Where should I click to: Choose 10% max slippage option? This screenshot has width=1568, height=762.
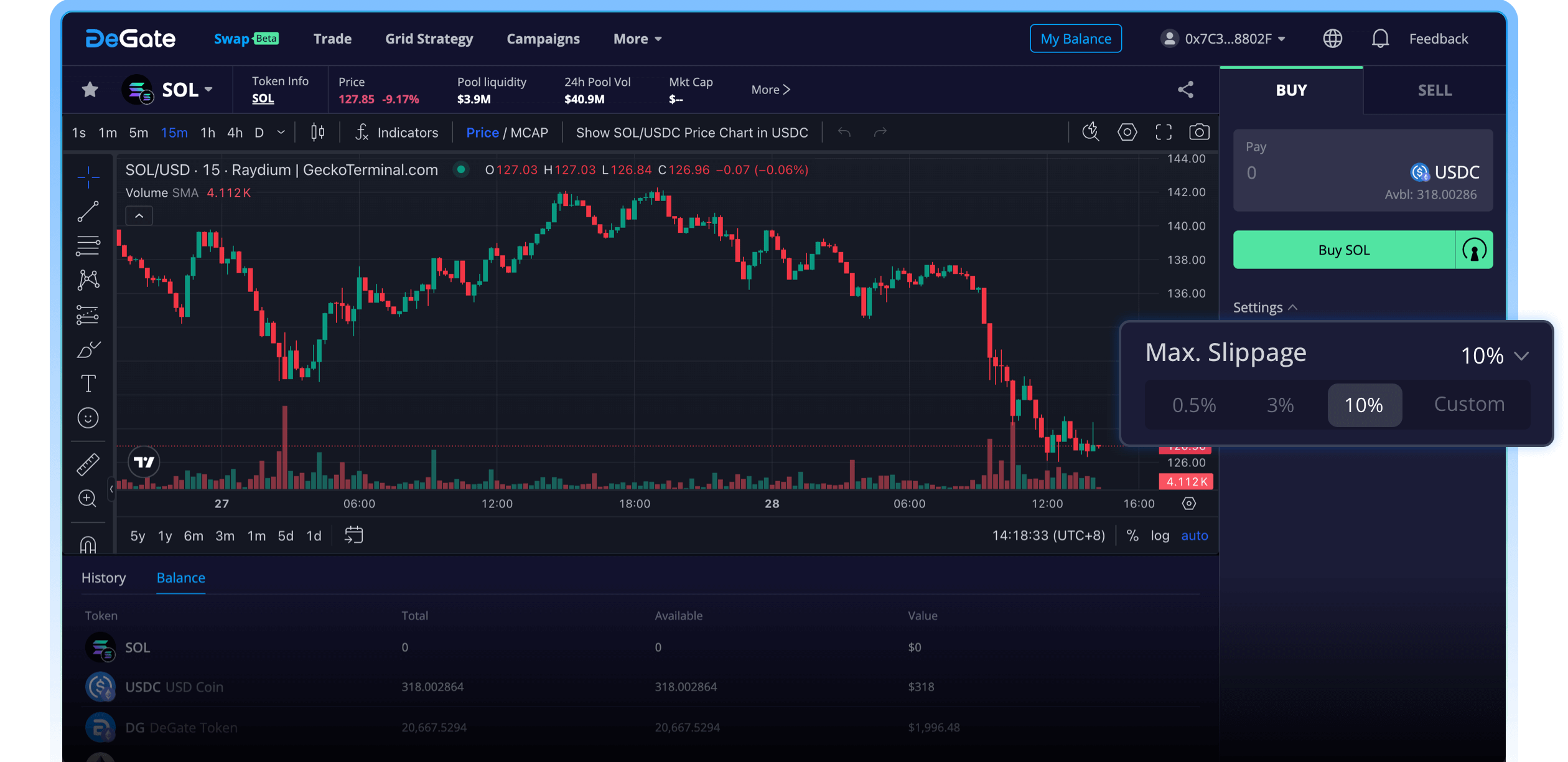coord(1364,405)
